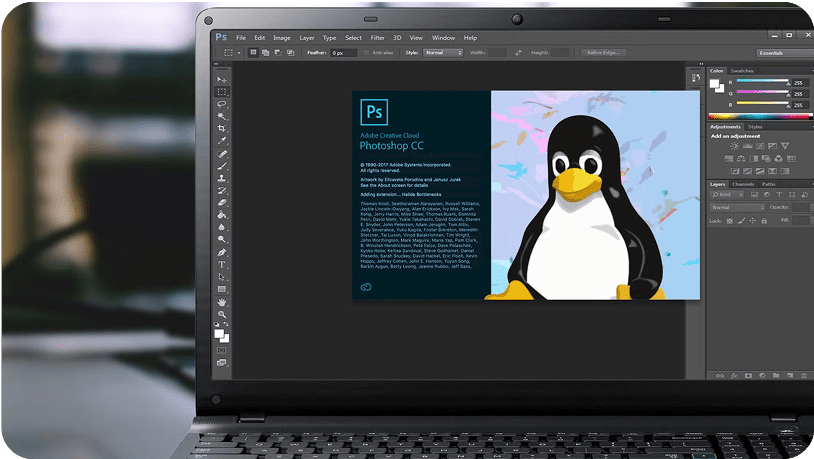The image size is (814, 459).
Task: Click the Refine Edge button
Action: pyautogui.click(x=603, y=52)
